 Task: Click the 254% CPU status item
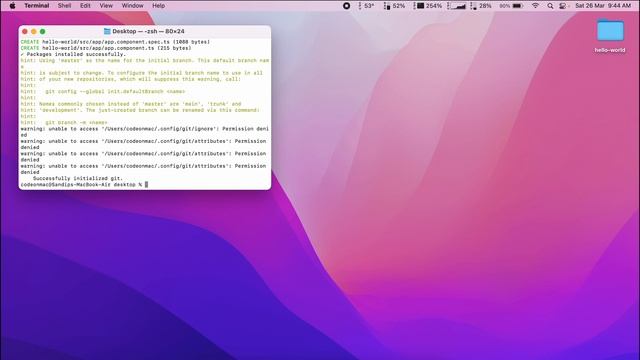tap(427, 6)
